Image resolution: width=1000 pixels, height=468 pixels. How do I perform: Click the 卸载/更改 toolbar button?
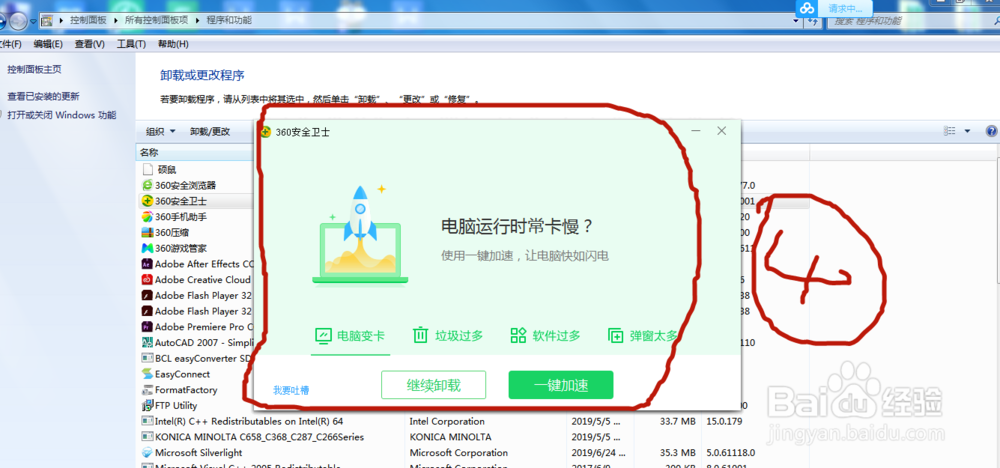210,132
